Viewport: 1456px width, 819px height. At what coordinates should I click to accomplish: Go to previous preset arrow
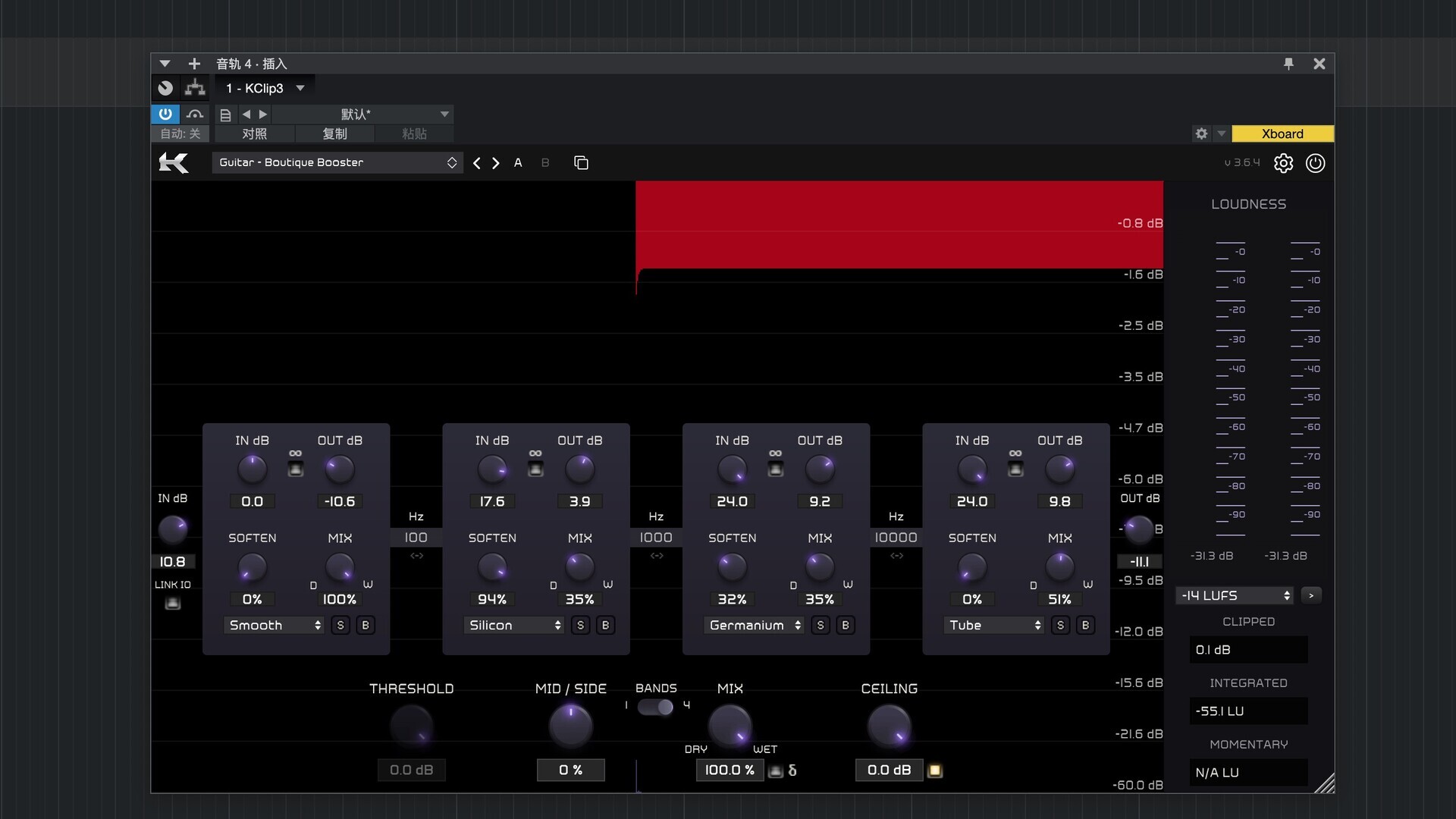click(476, 163)
